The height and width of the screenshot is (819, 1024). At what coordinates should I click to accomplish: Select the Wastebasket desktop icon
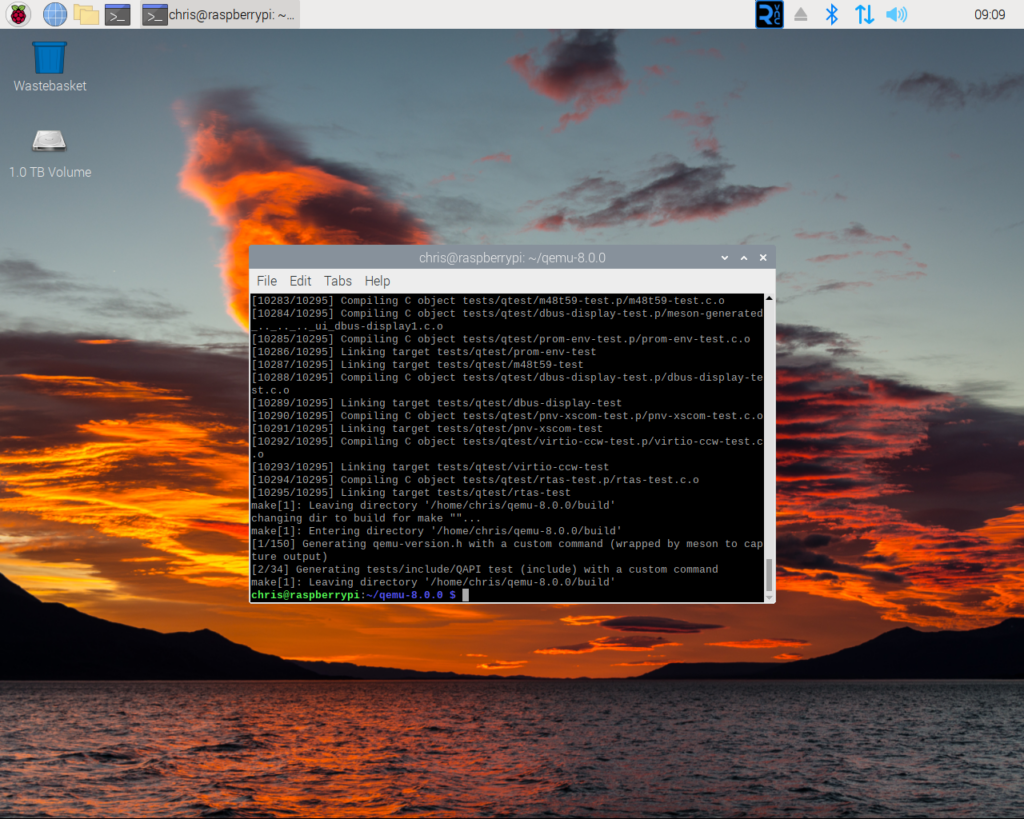coord(50,67)
